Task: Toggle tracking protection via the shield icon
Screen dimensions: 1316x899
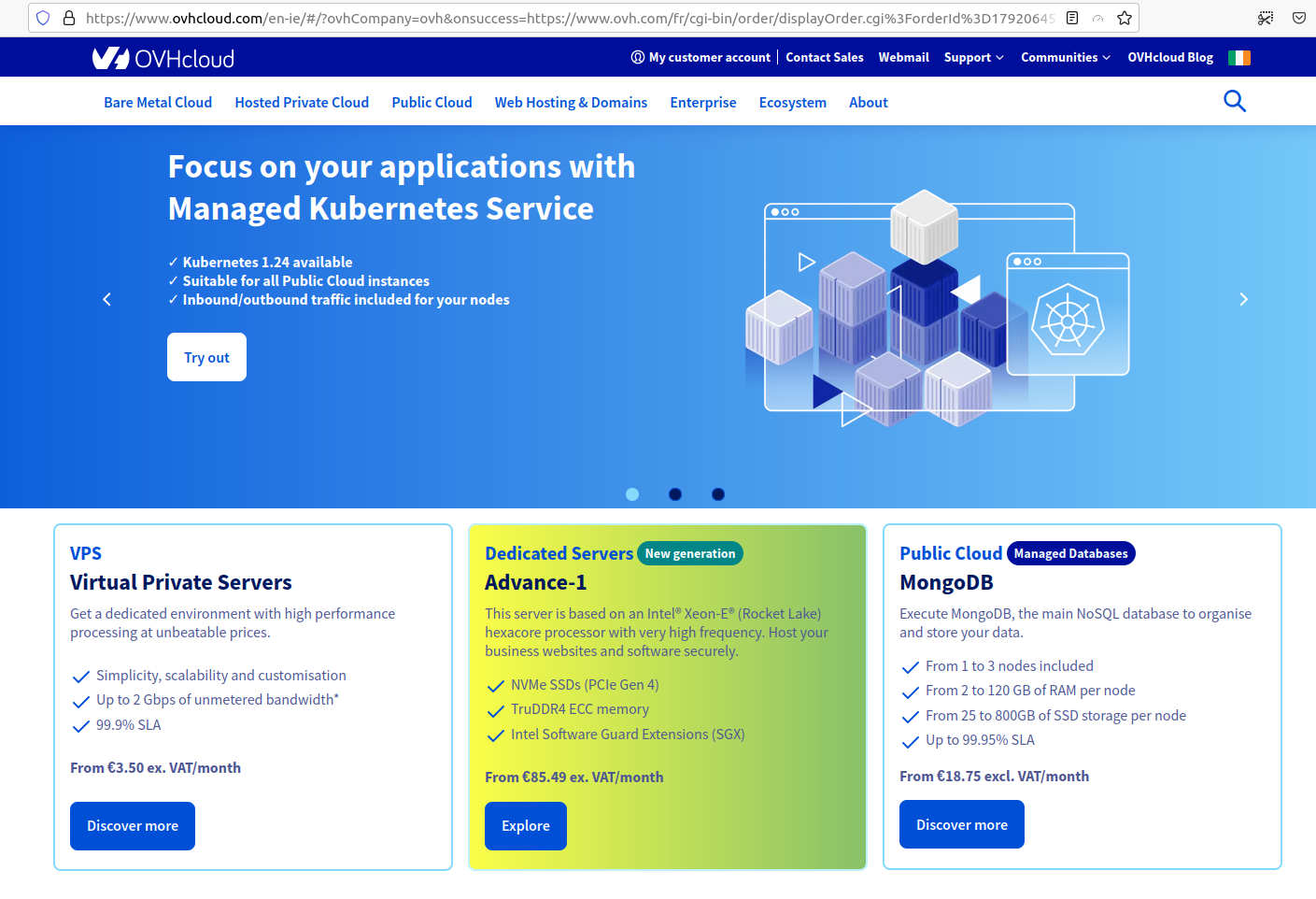Action: pos(41,17)
